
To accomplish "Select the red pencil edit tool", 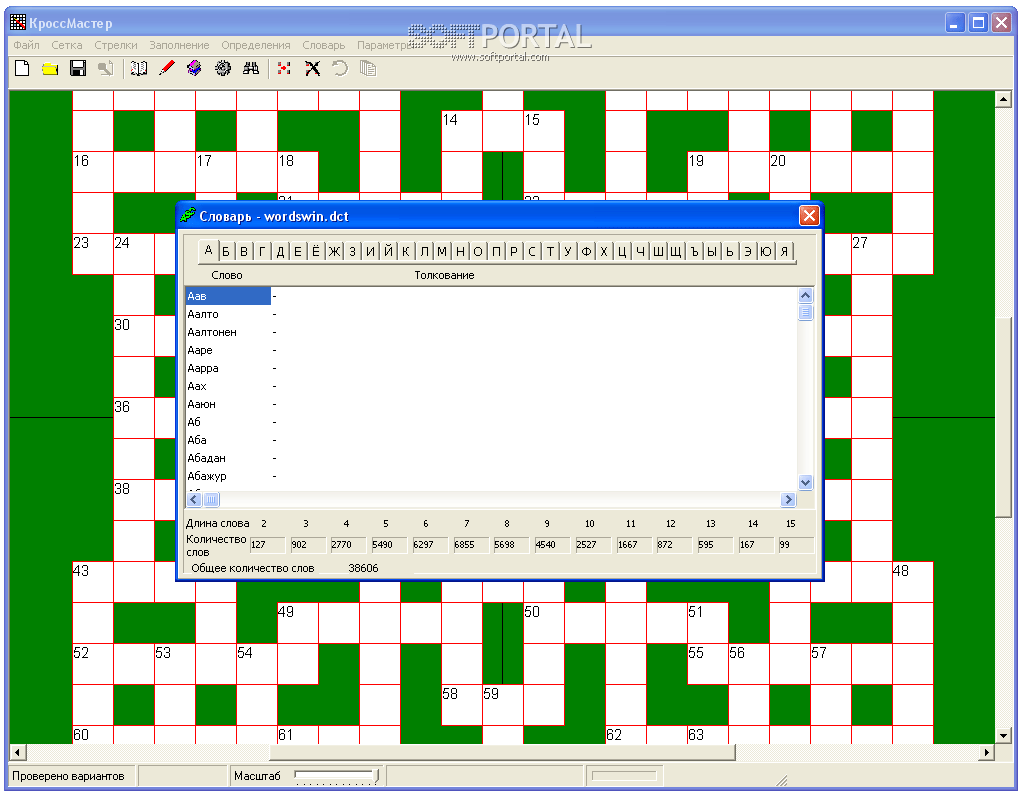I will (167, 69).
